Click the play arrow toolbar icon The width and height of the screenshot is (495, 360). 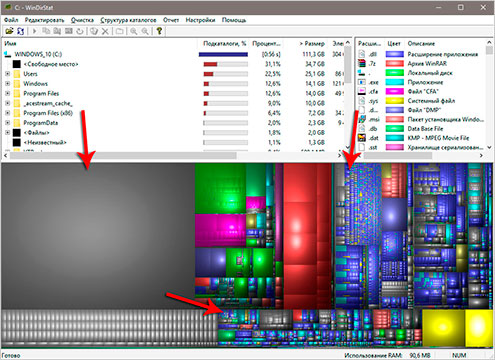click(34, 31)
